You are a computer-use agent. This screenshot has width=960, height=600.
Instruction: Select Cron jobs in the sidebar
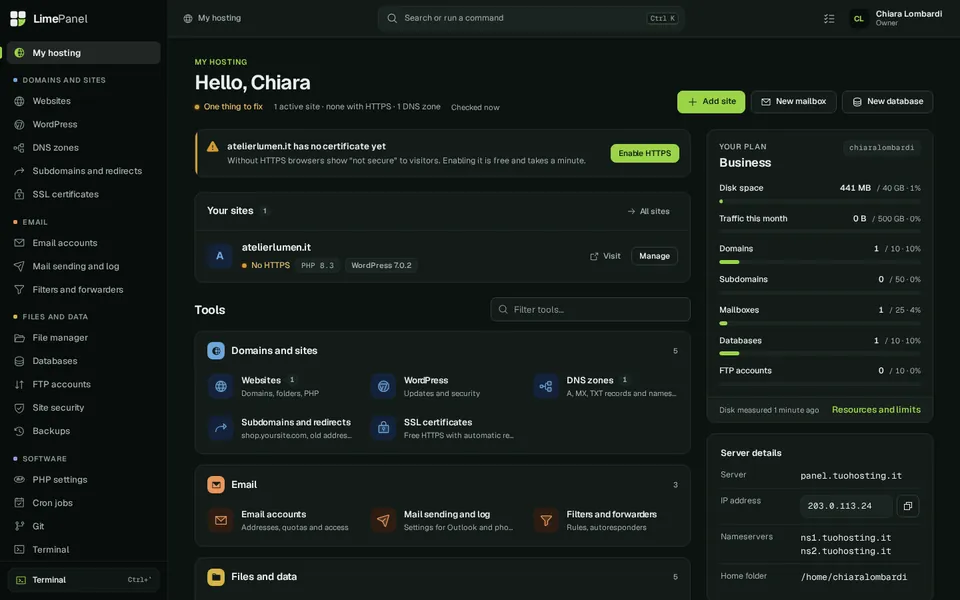click(83, 503)
